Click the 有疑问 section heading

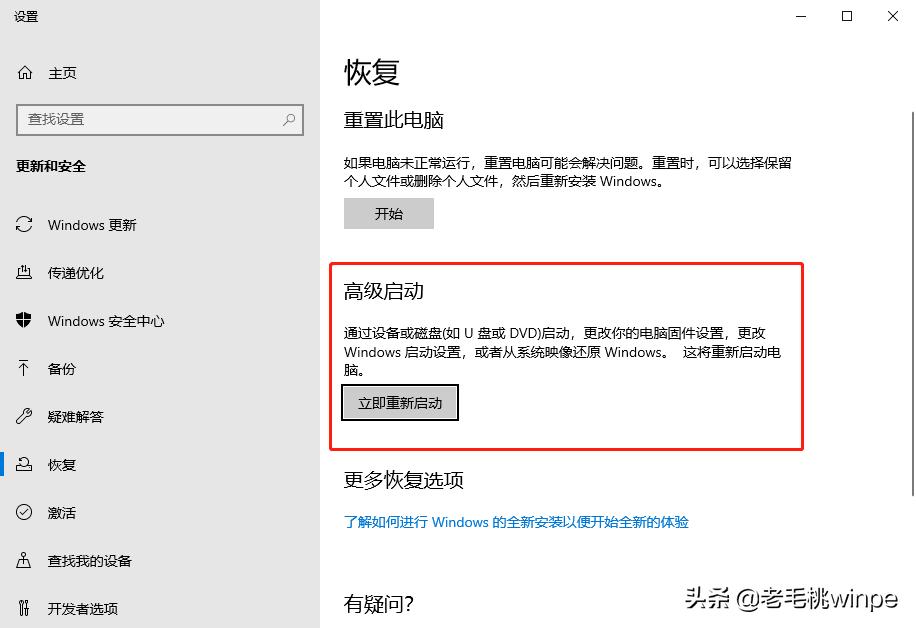pos(373,603)
